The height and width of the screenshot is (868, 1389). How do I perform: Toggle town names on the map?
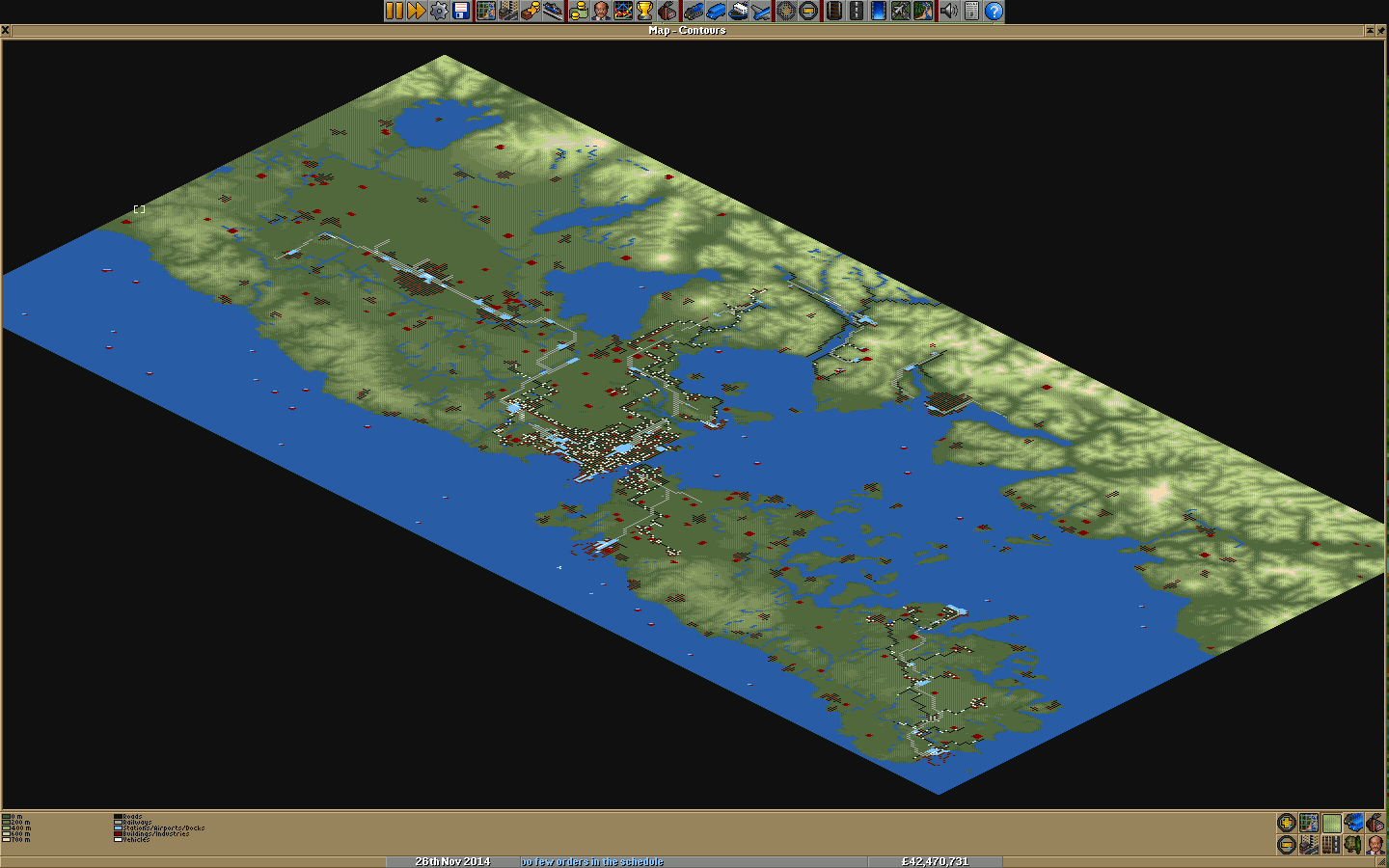click(x=1309, y=845)
